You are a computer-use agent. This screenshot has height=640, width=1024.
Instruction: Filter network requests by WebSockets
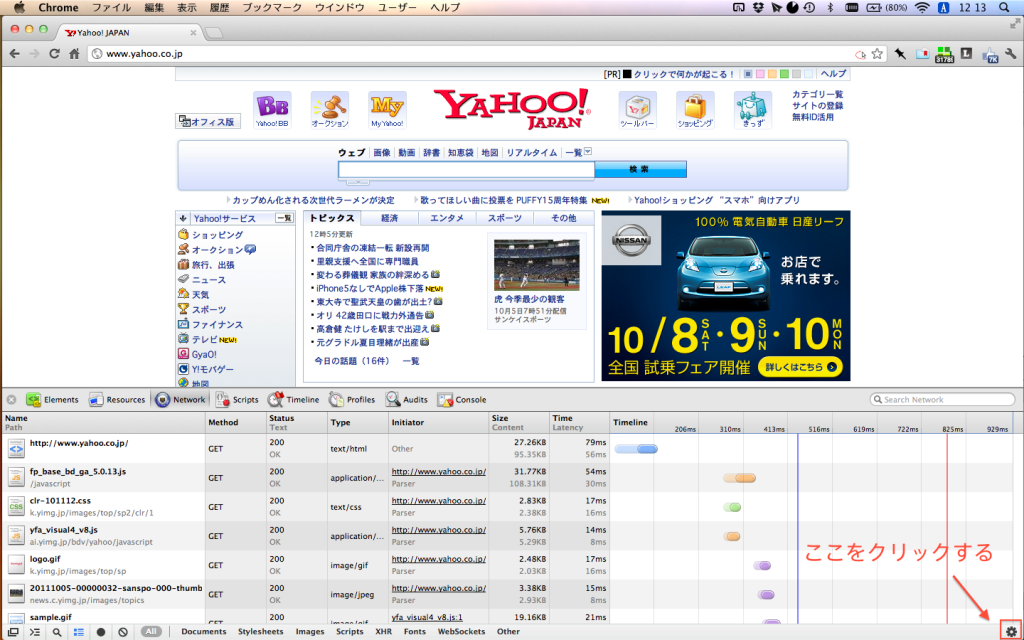(x=461, y=632)
